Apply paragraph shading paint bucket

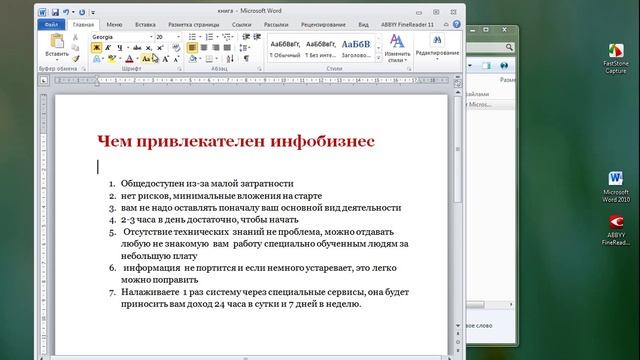(193, 59)
